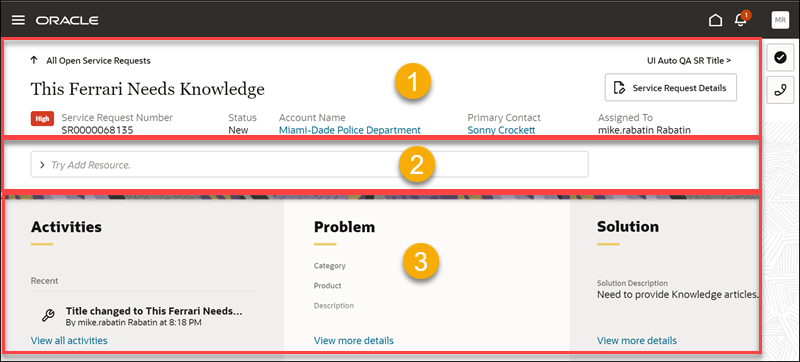Click the wrench activity icon
Image resolution: width=800 pixels, height=362 pixels.
(48, 316)
